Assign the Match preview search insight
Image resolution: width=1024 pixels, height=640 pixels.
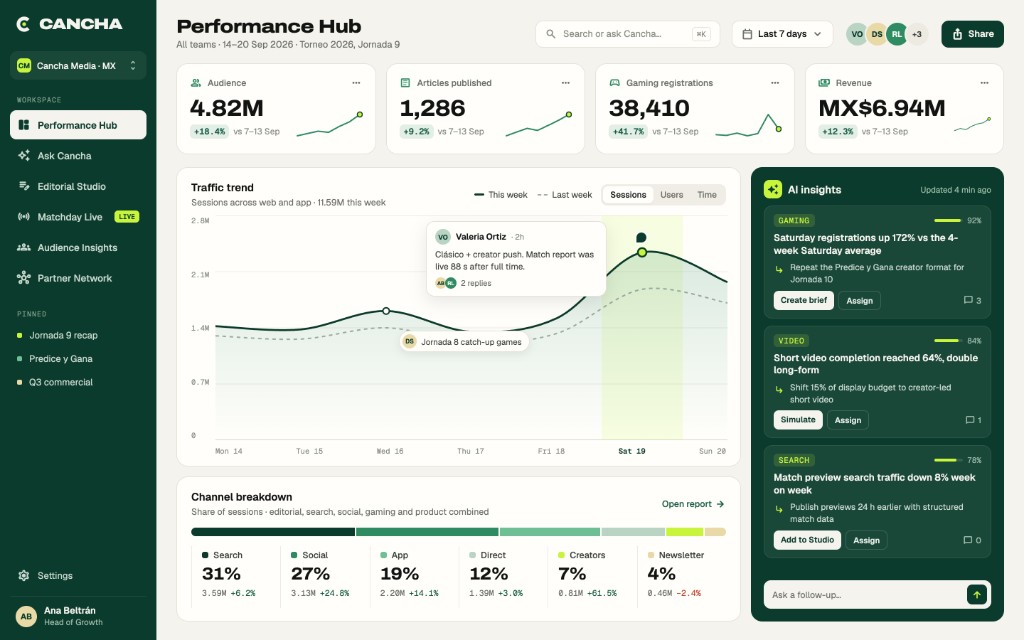click(x=866, y=540)
